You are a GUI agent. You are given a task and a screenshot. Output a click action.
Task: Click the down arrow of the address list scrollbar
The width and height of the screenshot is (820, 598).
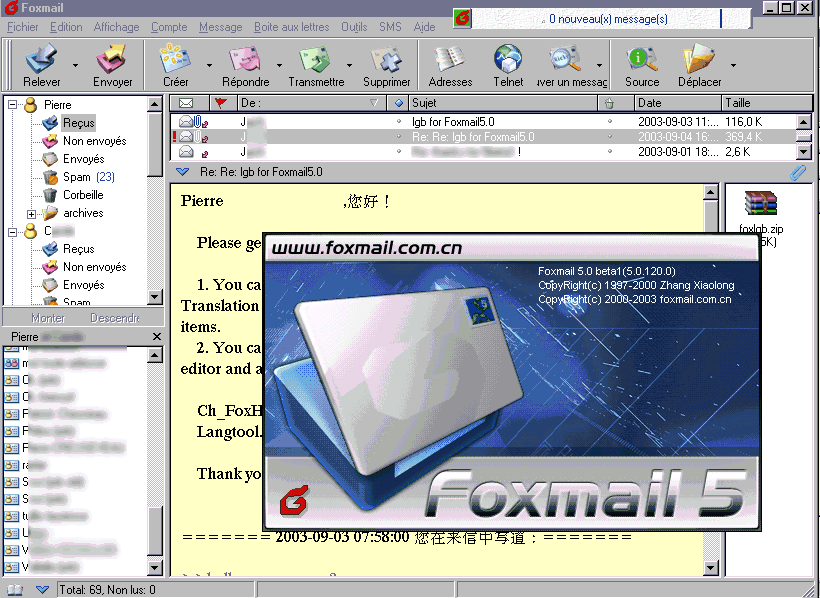(x=155, y=568)
